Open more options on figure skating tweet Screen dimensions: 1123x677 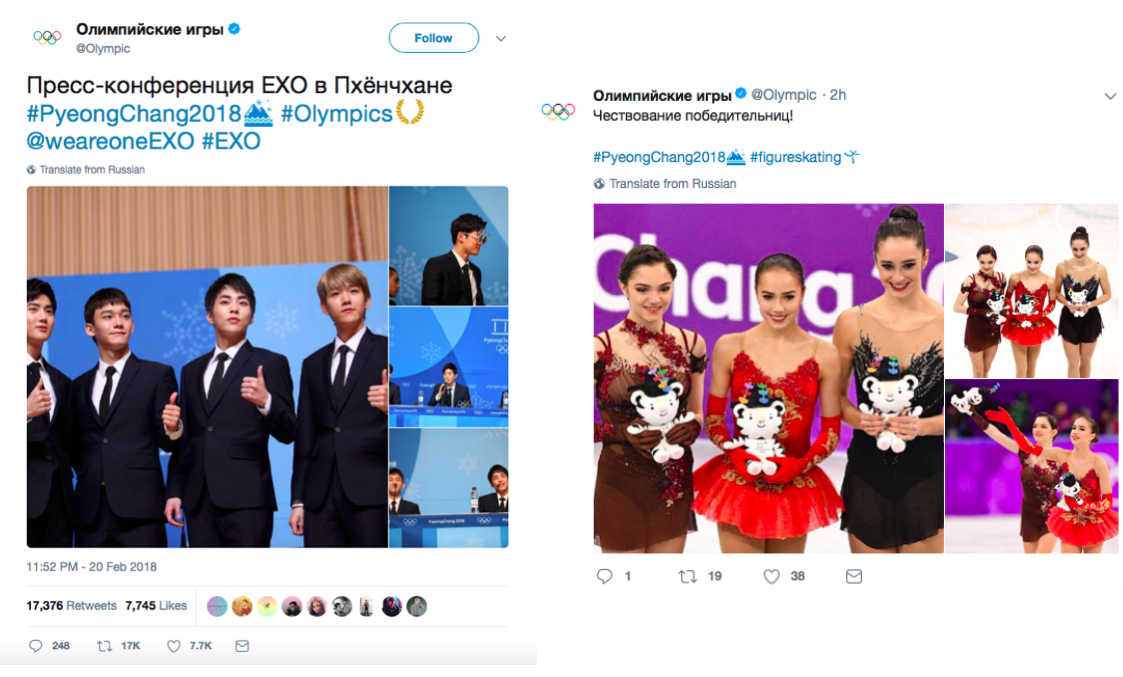(x=1110, y=96)
